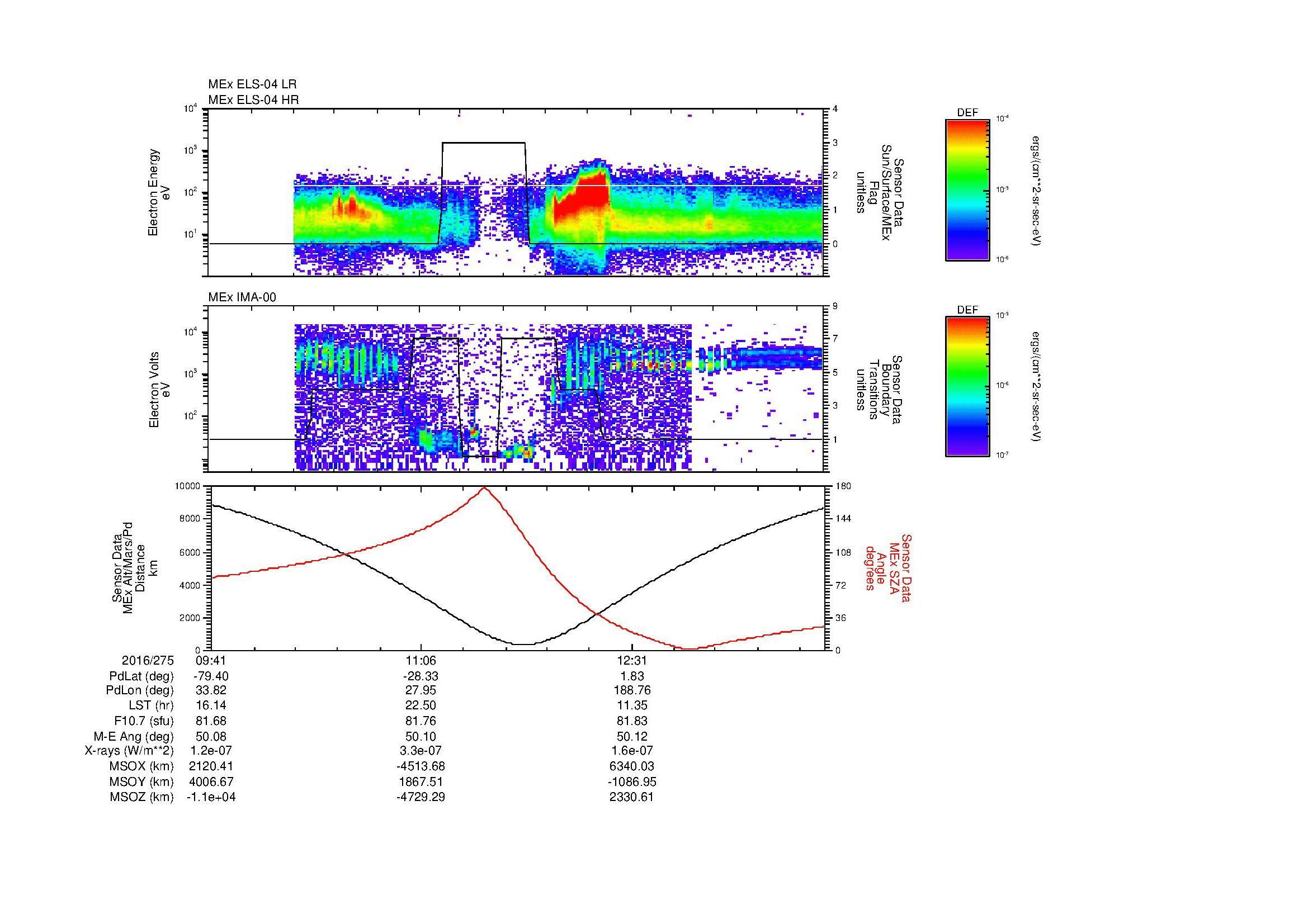Select the top DEF color bar
The height and width of the screenshot is (924, 1308).
pyautogui.click(x=967, y=189)
